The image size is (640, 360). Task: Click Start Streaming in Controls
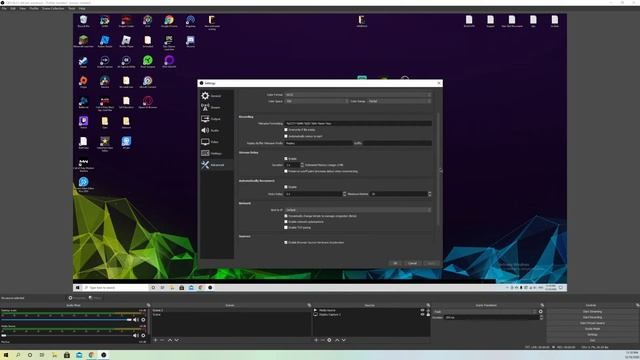(592, 311)
